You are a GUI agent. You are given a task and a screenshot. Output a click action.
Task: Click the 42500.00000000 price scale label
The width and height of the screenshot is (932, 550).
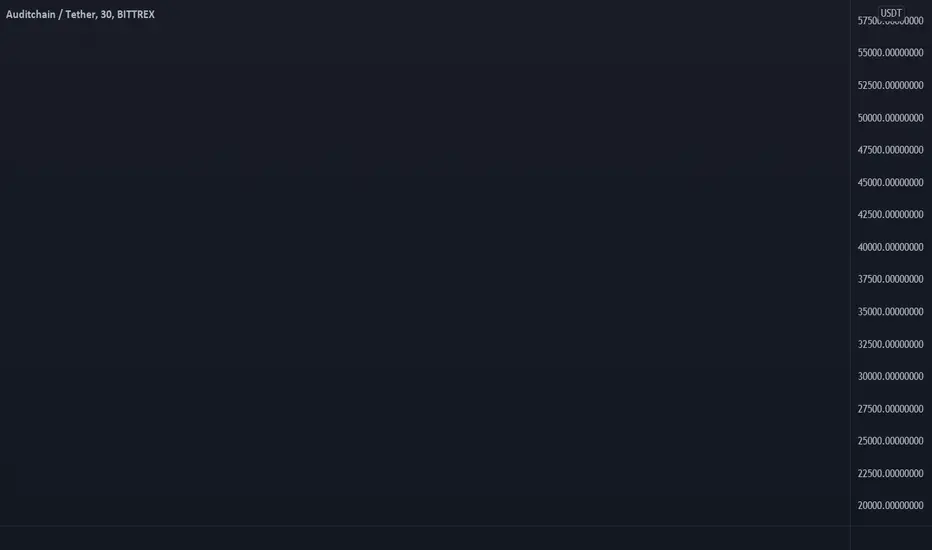pos(890,214)
